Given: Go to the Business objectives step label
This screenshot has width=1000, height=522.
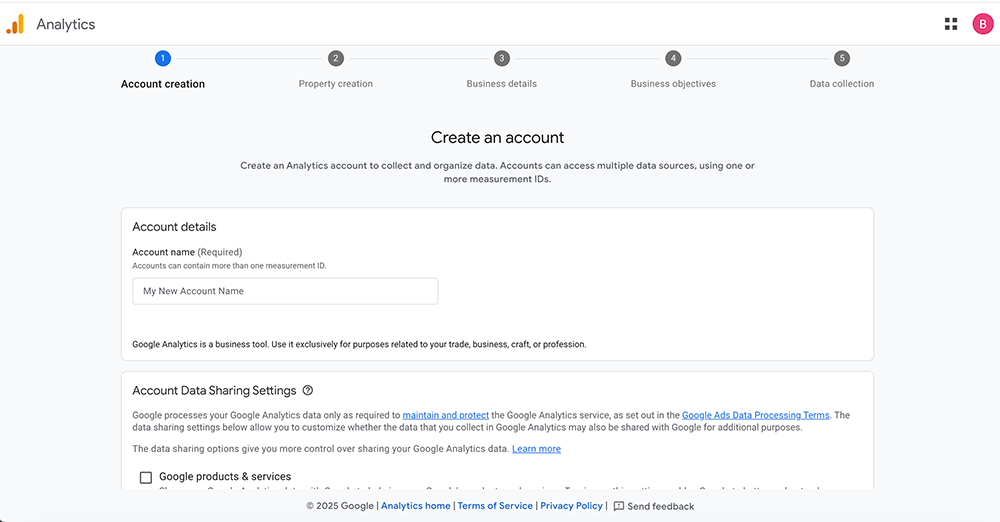Looking at the screenshot, I should click(673, 84).
